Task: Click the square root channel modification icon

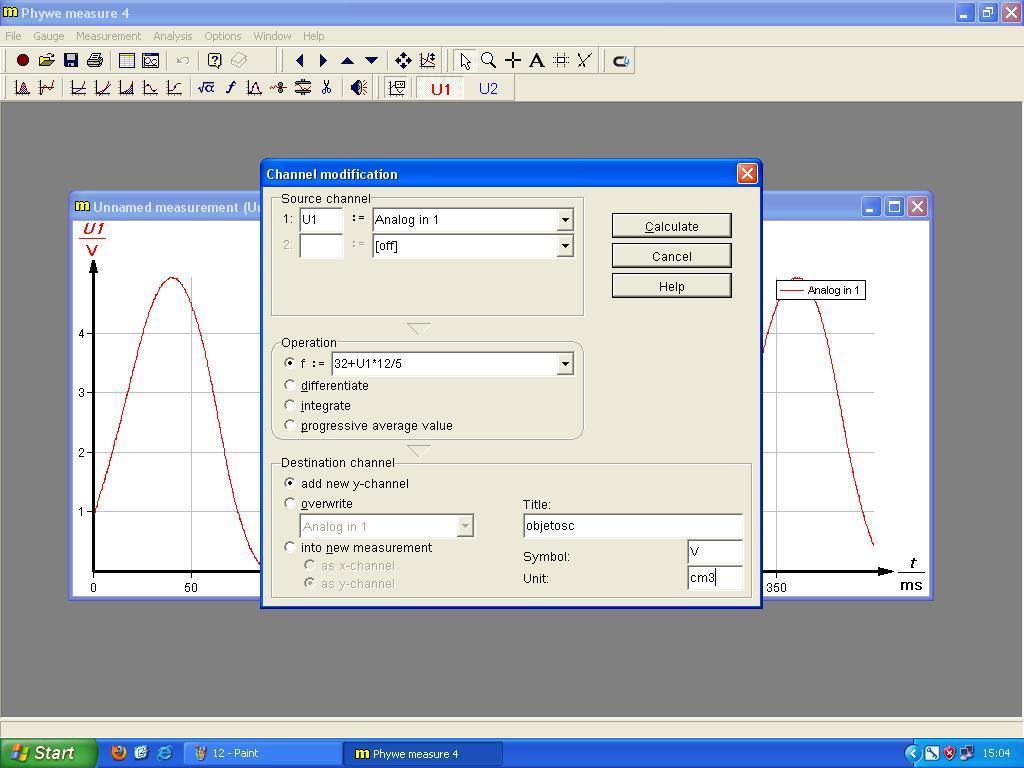Action: click(x=206, y=88)
